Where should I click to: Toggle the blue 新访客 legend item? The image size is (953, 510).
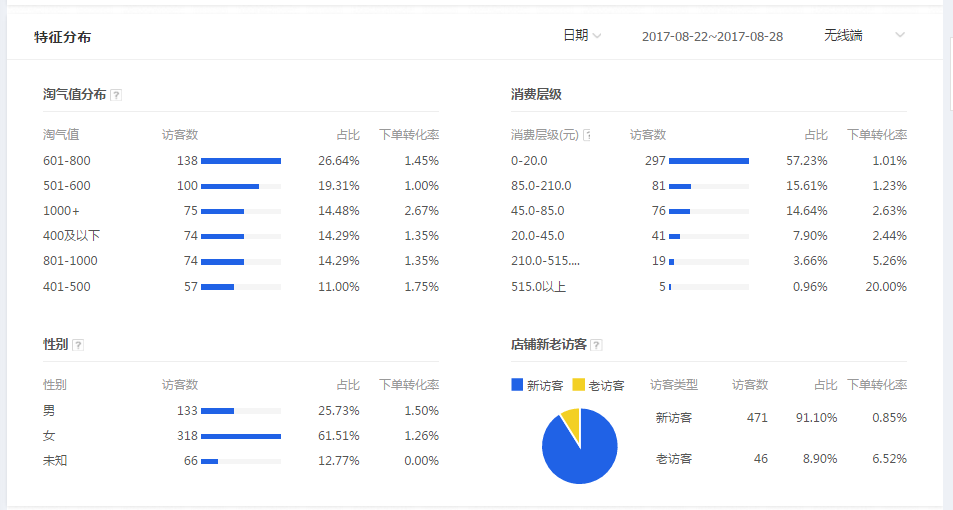[537, 385]
